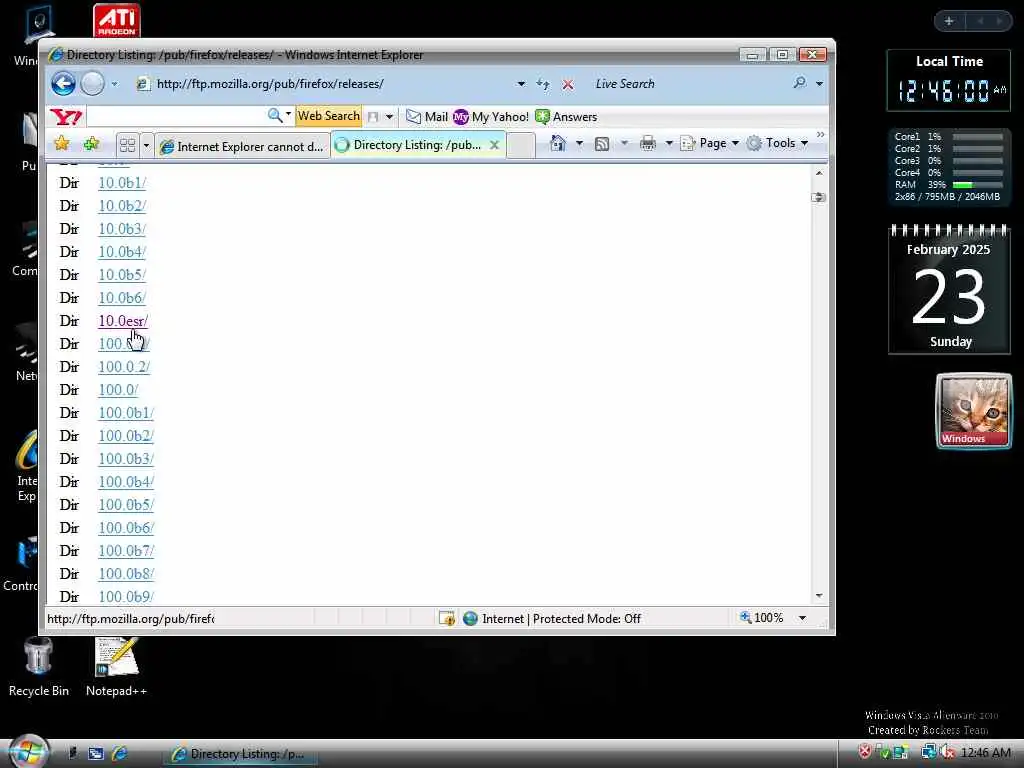Click the popup blocker status icon
This screenshot has height=768, width=1024.
[x=447, y=618]
